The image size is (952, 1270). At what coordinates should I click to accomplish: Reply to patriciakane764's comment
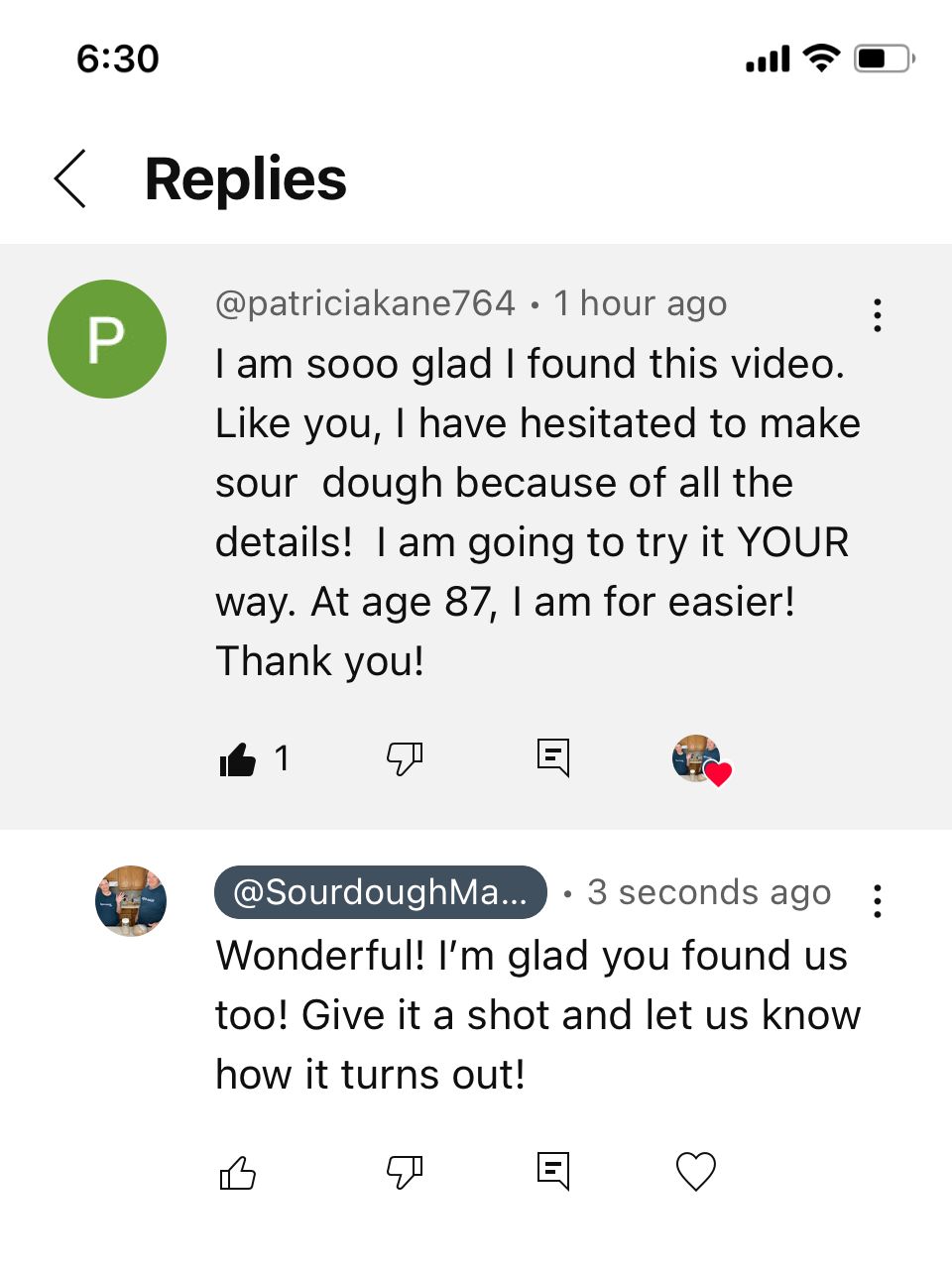552,758
